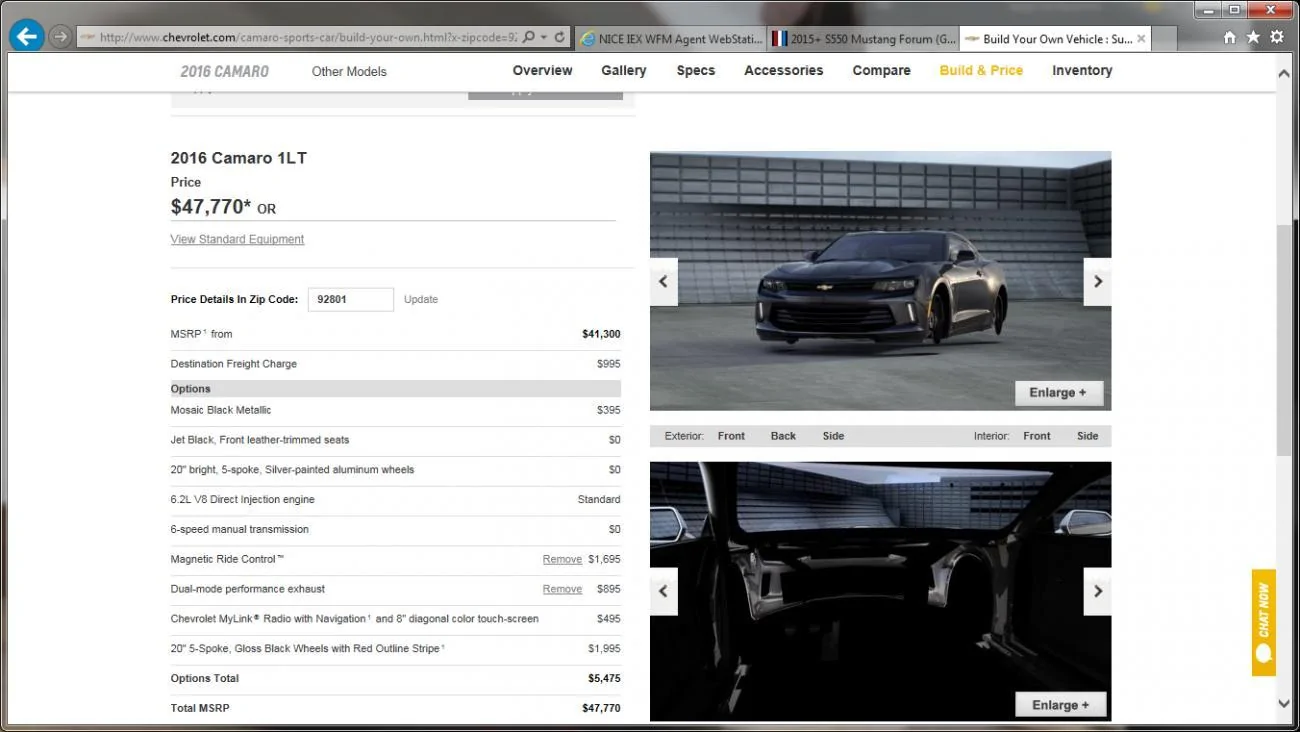Remove Dual-mode performance exhaust option

pyautogui.click(x=562, y=589)
